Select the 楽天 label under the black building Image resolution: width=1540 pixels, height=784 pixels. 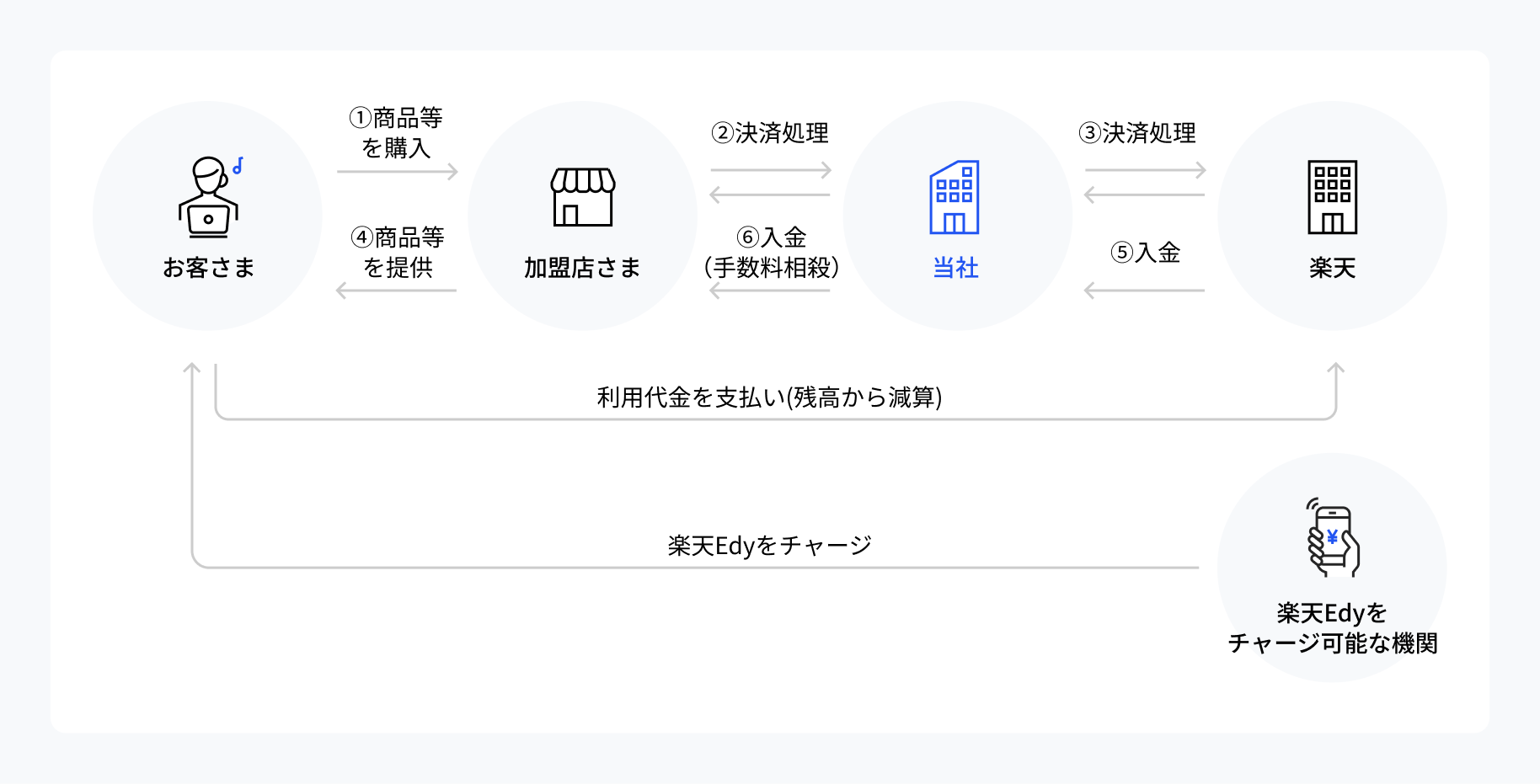[x=1332, y=268]
